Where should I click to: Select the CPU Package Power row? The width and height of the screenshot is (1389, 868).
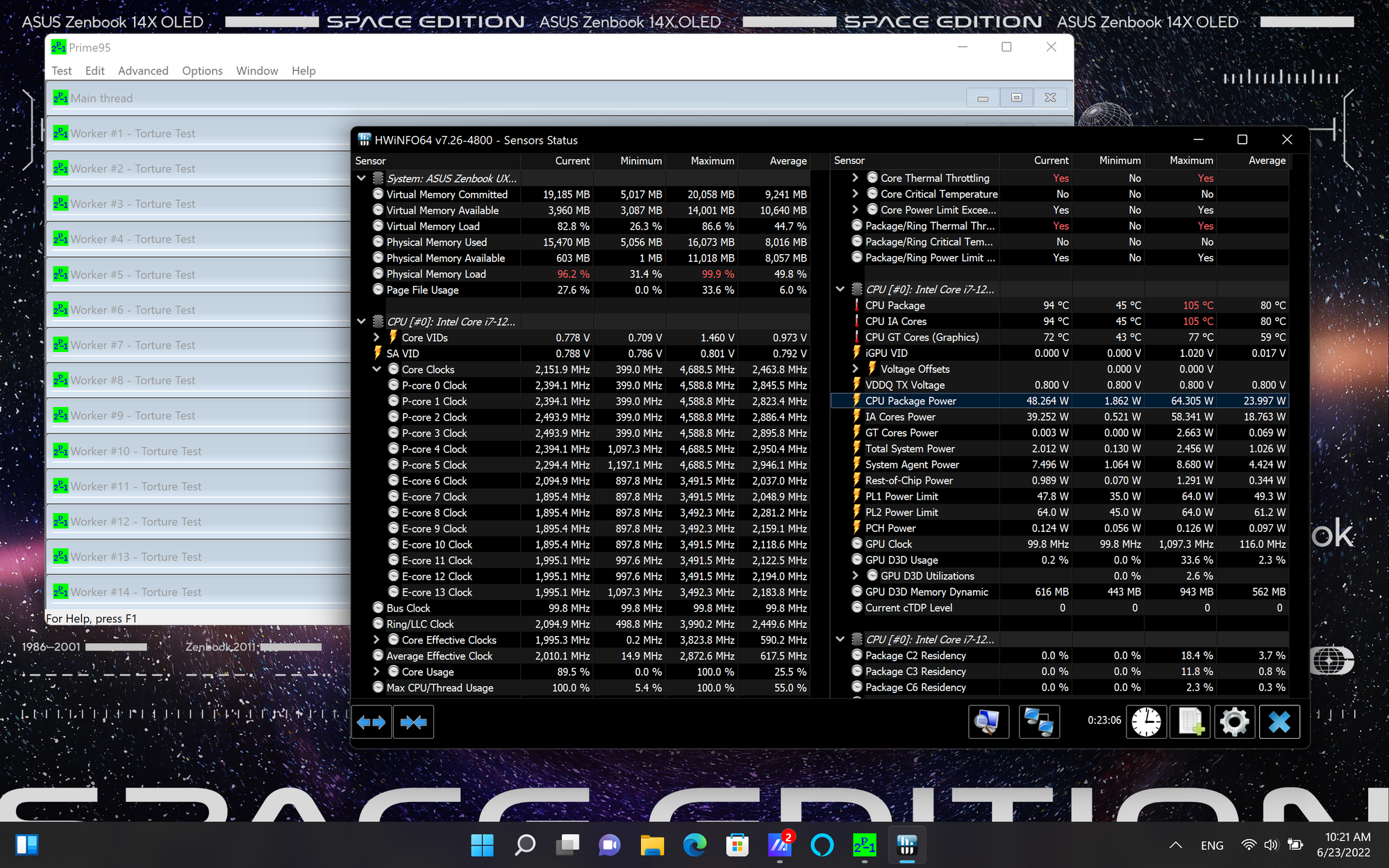(910, 401)
